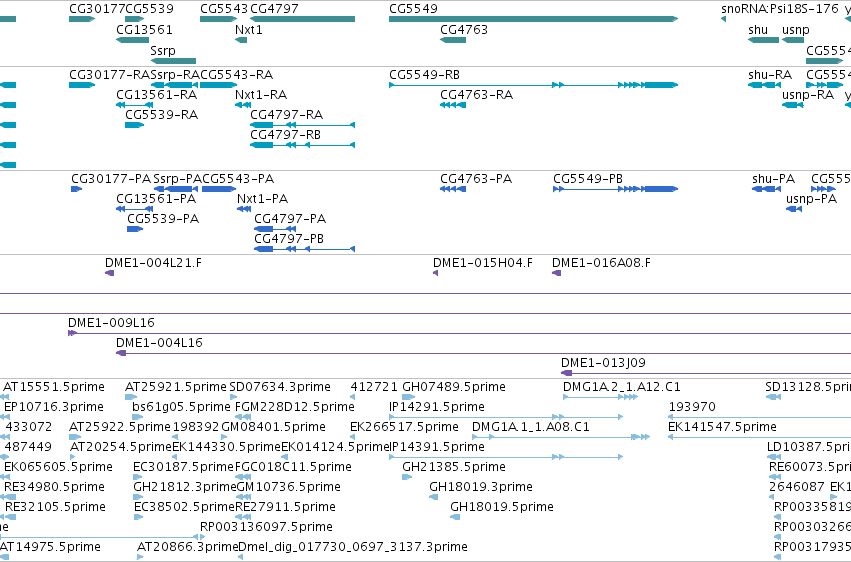Open the CG5543-PA coding feature
Viewport: 851px width, 562px height.
tap(219, 189)
